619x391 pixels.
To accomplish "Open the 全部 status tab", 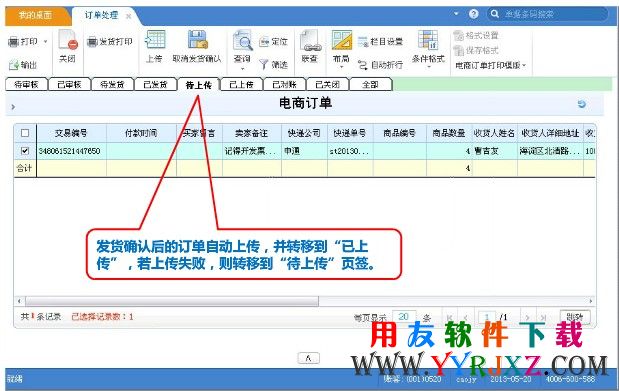I will click(371, 84).
